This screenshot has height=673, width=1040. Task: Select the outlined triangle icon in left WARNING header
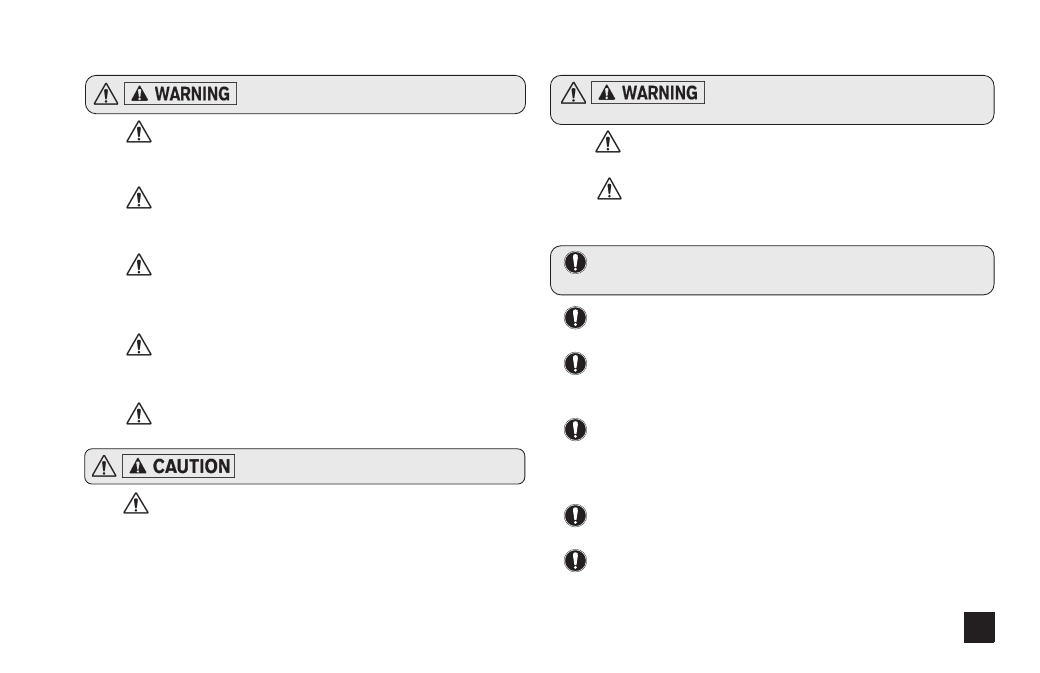[x=106, y=94]
